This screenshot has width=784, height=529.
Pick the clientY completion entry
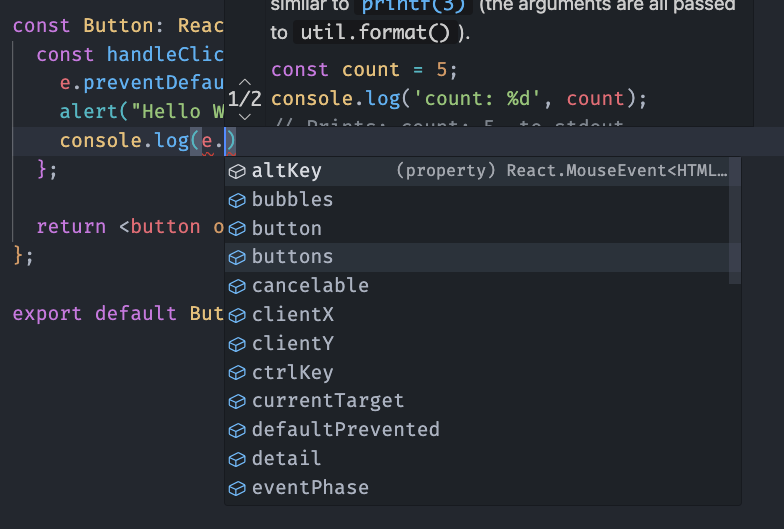point(292,344)
